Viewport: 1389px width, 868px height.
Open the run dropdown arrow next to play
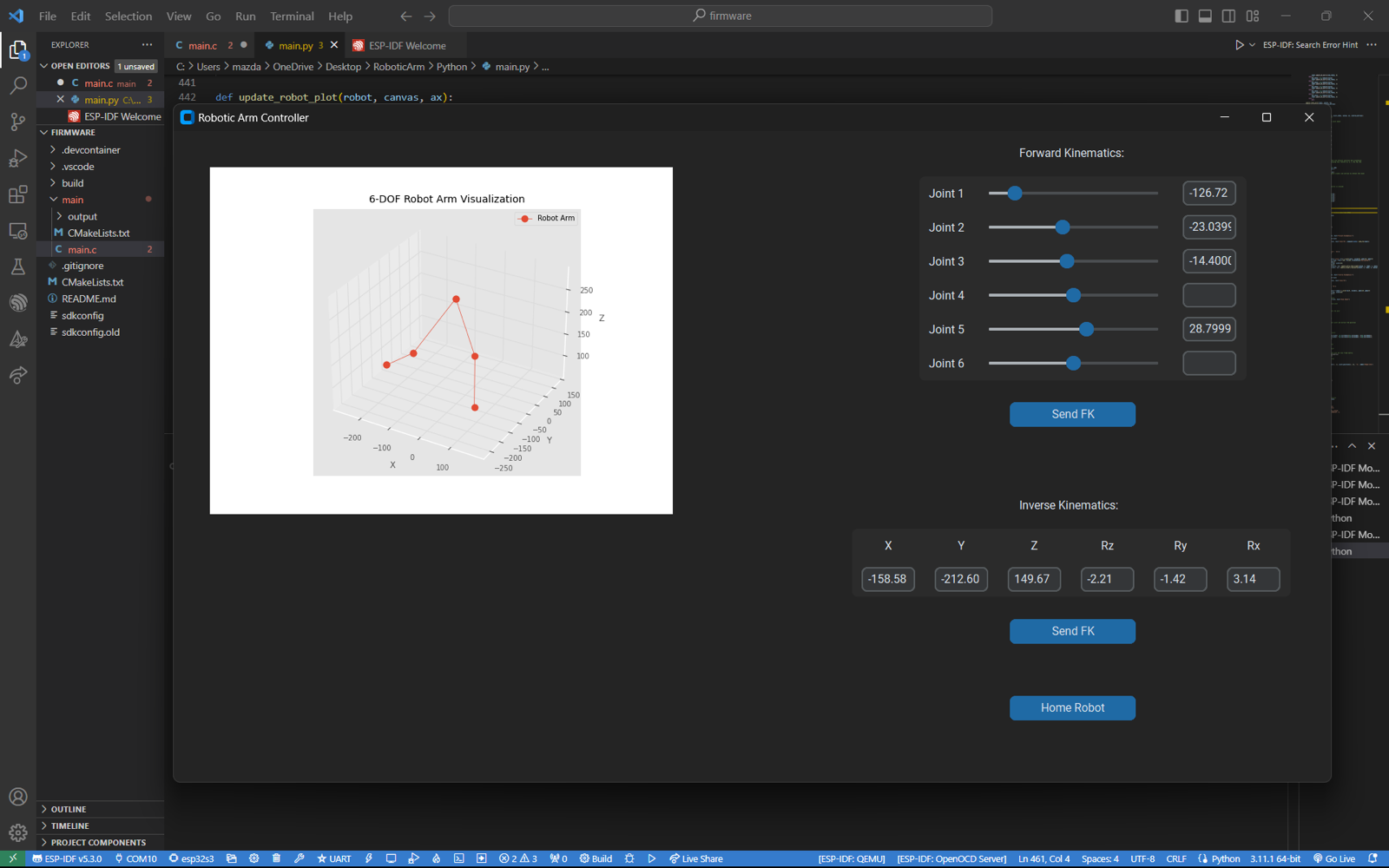pyautogui.click(x=1252, y=45)
